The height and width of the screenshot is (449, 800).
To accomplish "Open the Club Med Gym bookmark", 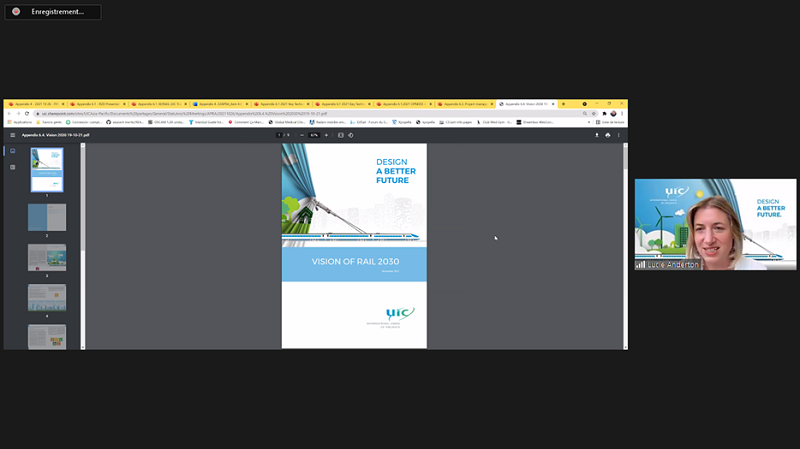I will tap(494, 122).
